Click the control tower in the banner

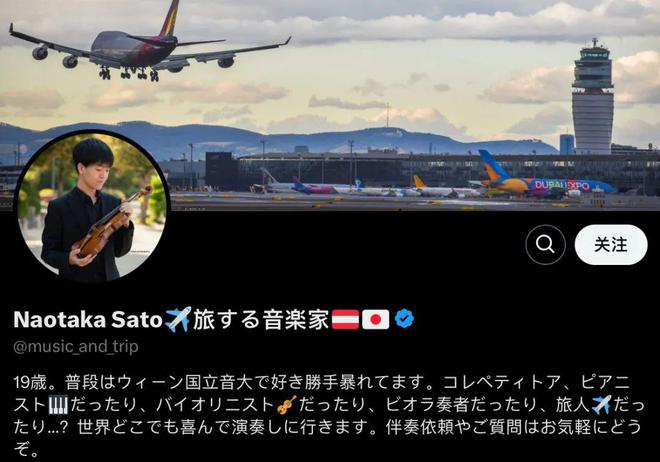(x=593, y=97)
